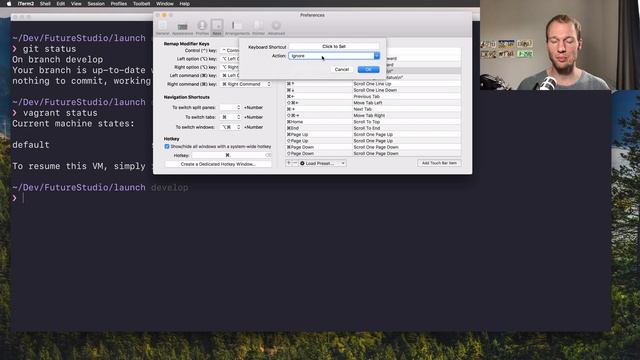Select the 'Scroll To Top' mapping row
Screen dimensions: 640x360
(373, 122)
